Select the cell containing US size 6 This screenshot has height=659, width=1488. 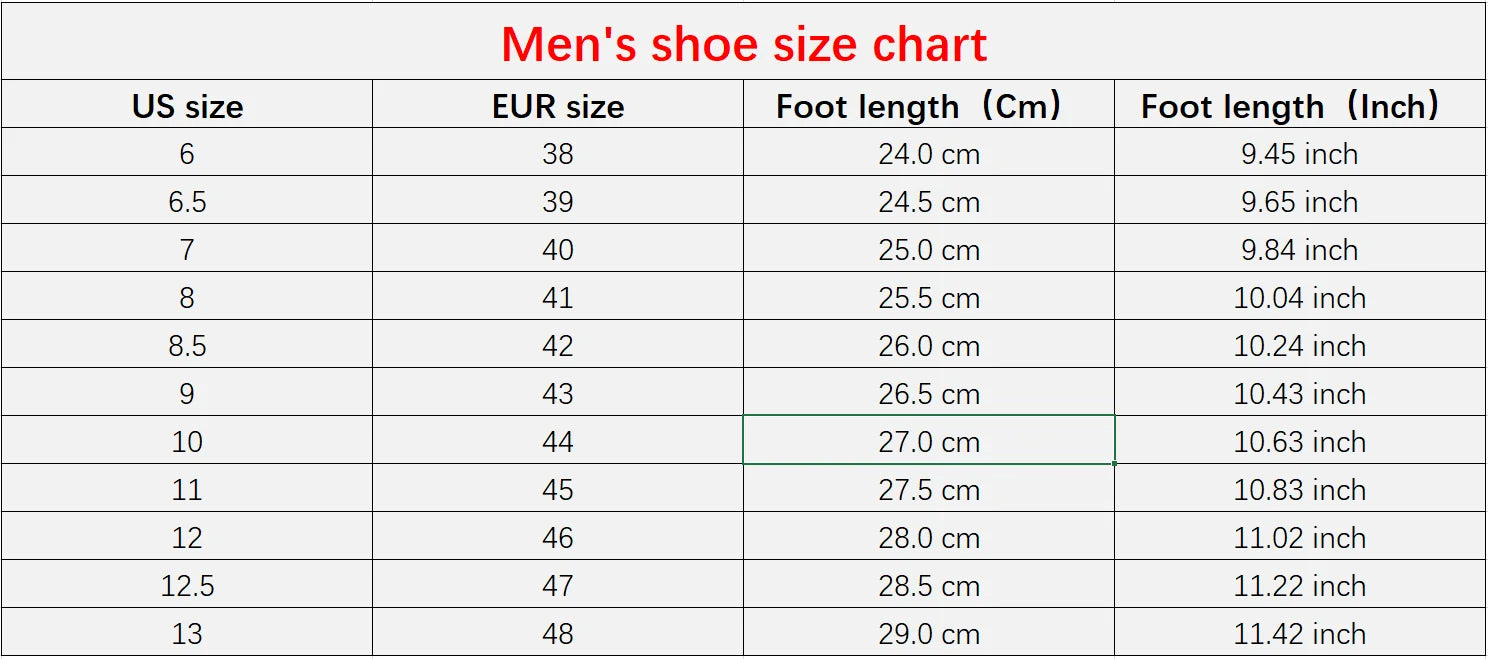[x=187, y=154]
